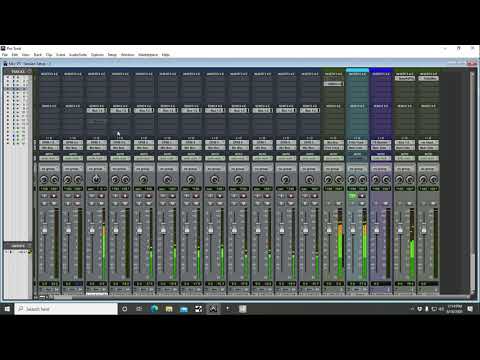Viewport: 480px width, 360px height.
Task: Click left pan knob on first channel strip
Action: pos(44,180)
